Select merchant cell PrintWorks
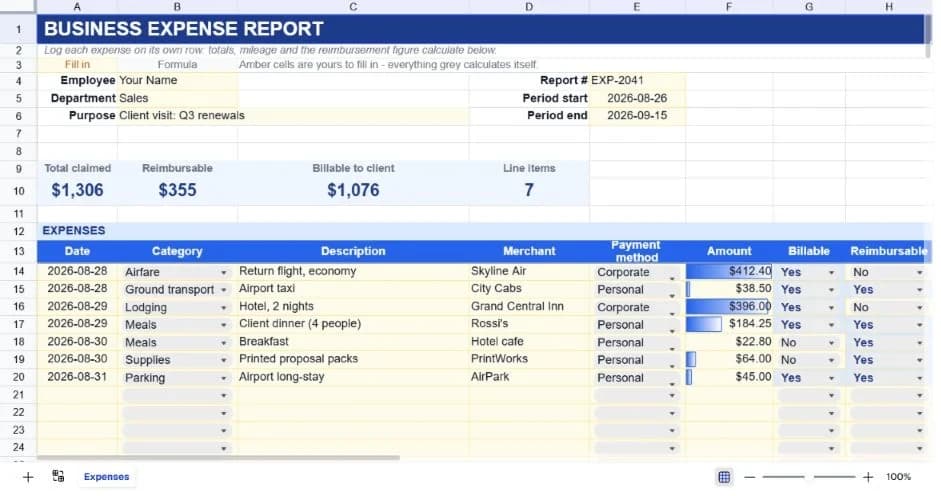Screen dimensions: 941x496 coord(529,359)
